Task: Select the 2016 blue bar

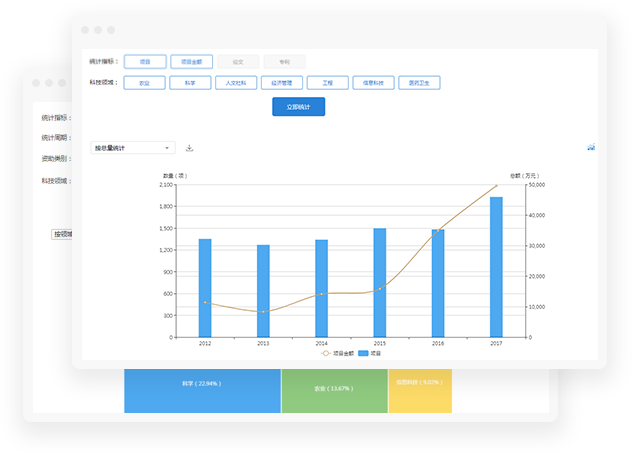Action: (x=438, y=283)
